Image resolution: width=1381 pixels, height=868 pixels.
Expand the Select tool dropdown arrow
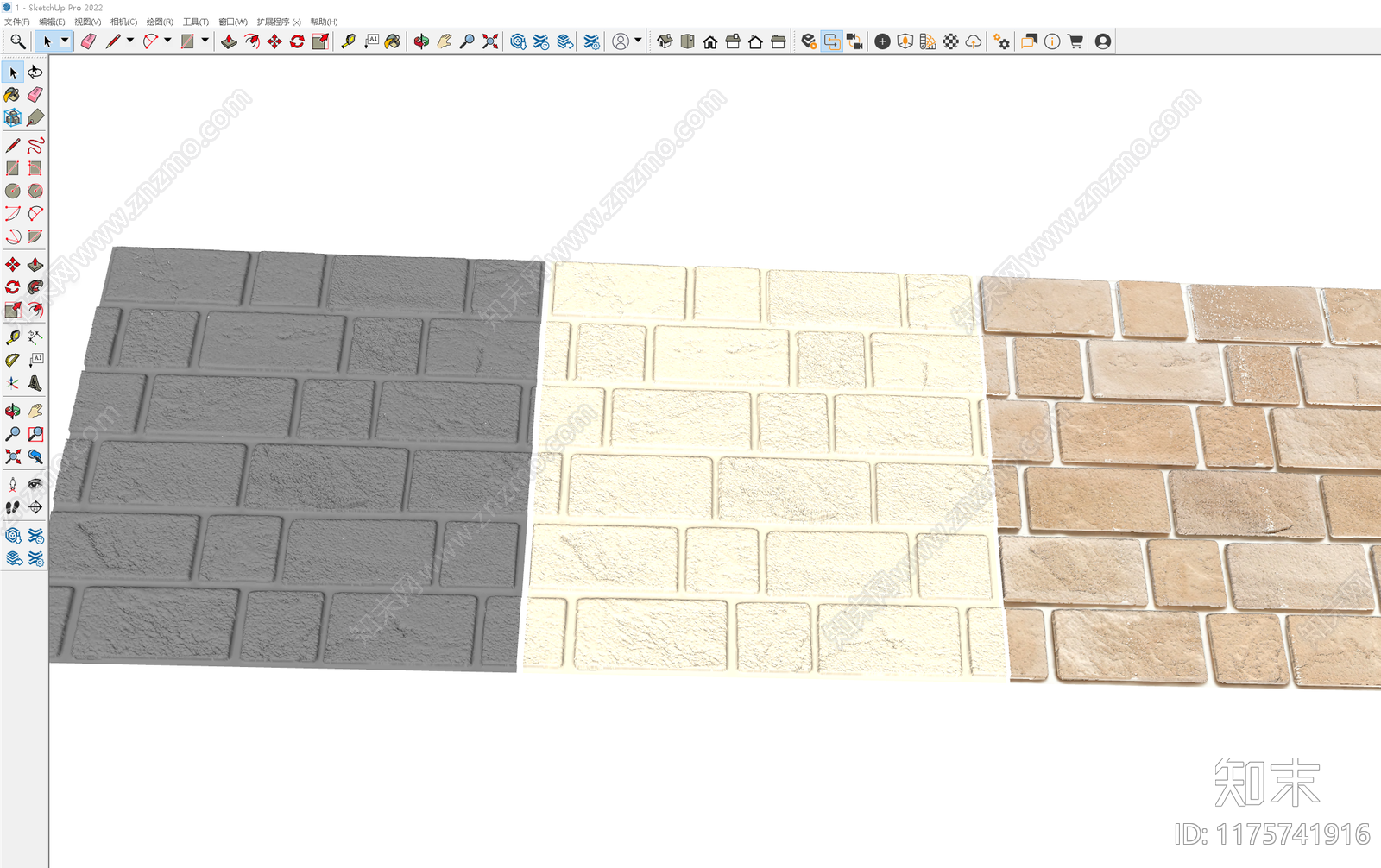coord(64,41)
